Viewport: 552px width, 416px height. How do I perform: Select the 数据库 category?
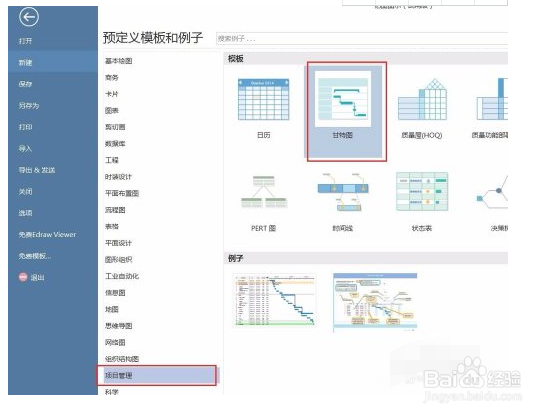(115, 144)
